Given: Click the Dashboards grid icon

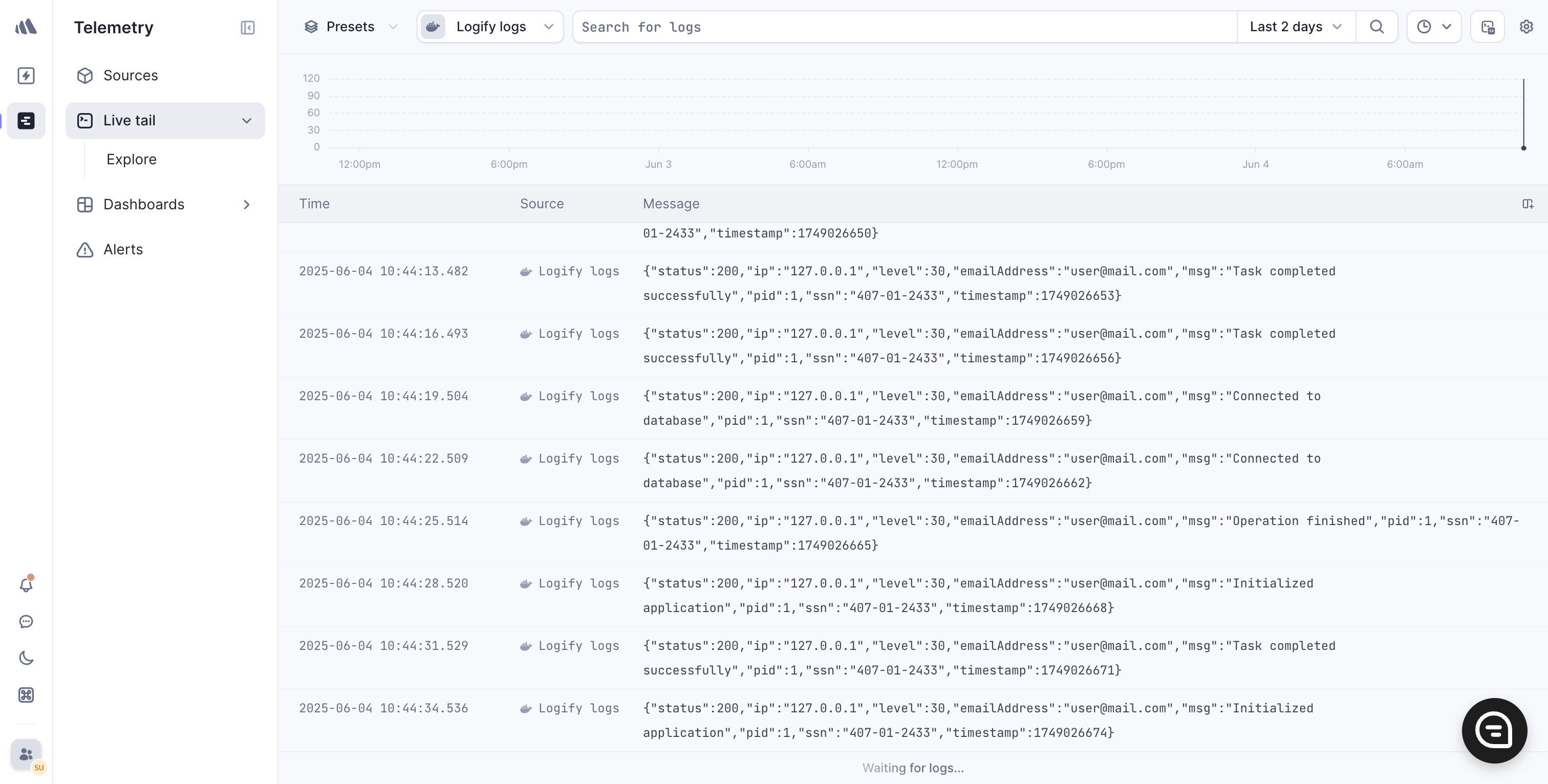Looking at the screenshot, I should 85,205.
